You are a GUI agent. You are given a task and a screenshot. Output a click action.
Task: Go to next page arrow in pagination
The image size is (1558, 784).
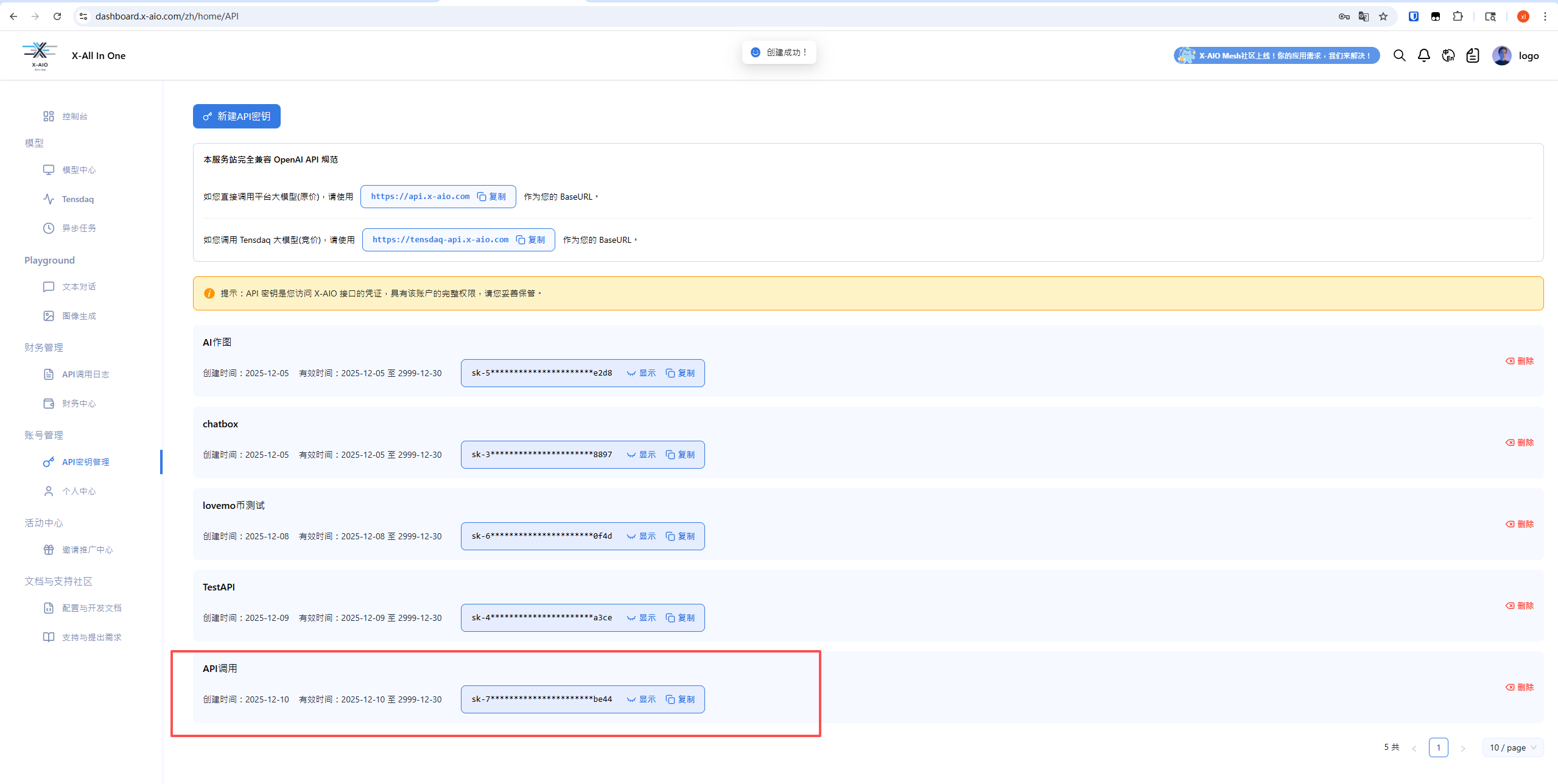tap(1463, 748)
